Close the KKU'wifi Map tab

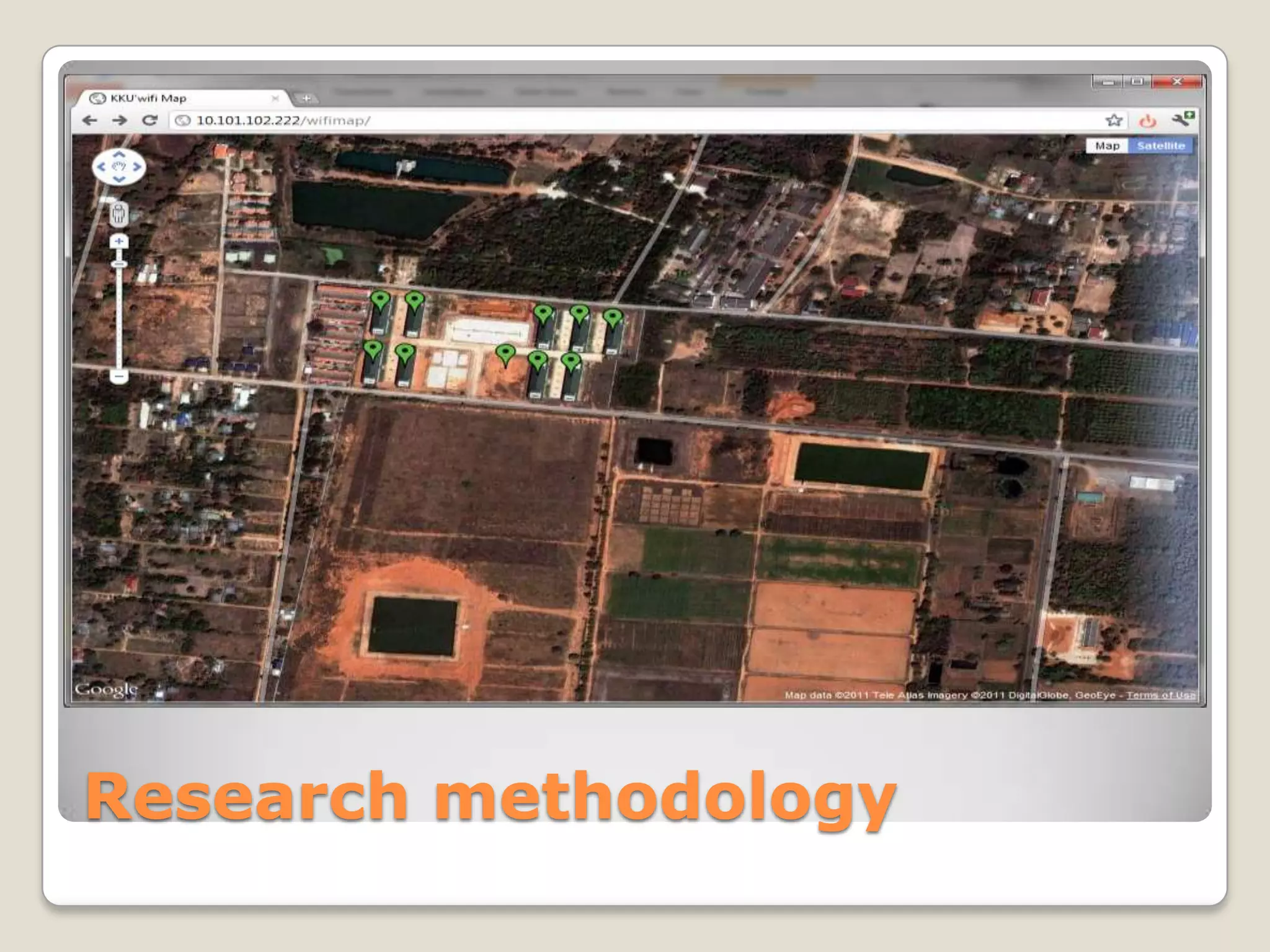tap(275, 99)
